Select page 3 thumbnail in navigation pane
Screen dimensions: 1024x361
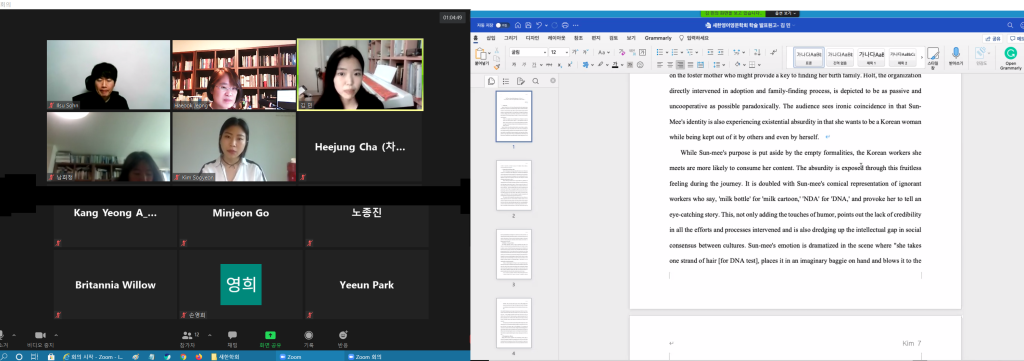point(513,254)
